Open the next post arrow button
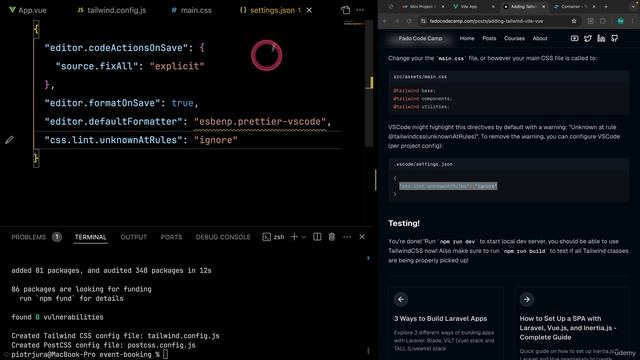640x360 pixels. click(x=527, y=299)
